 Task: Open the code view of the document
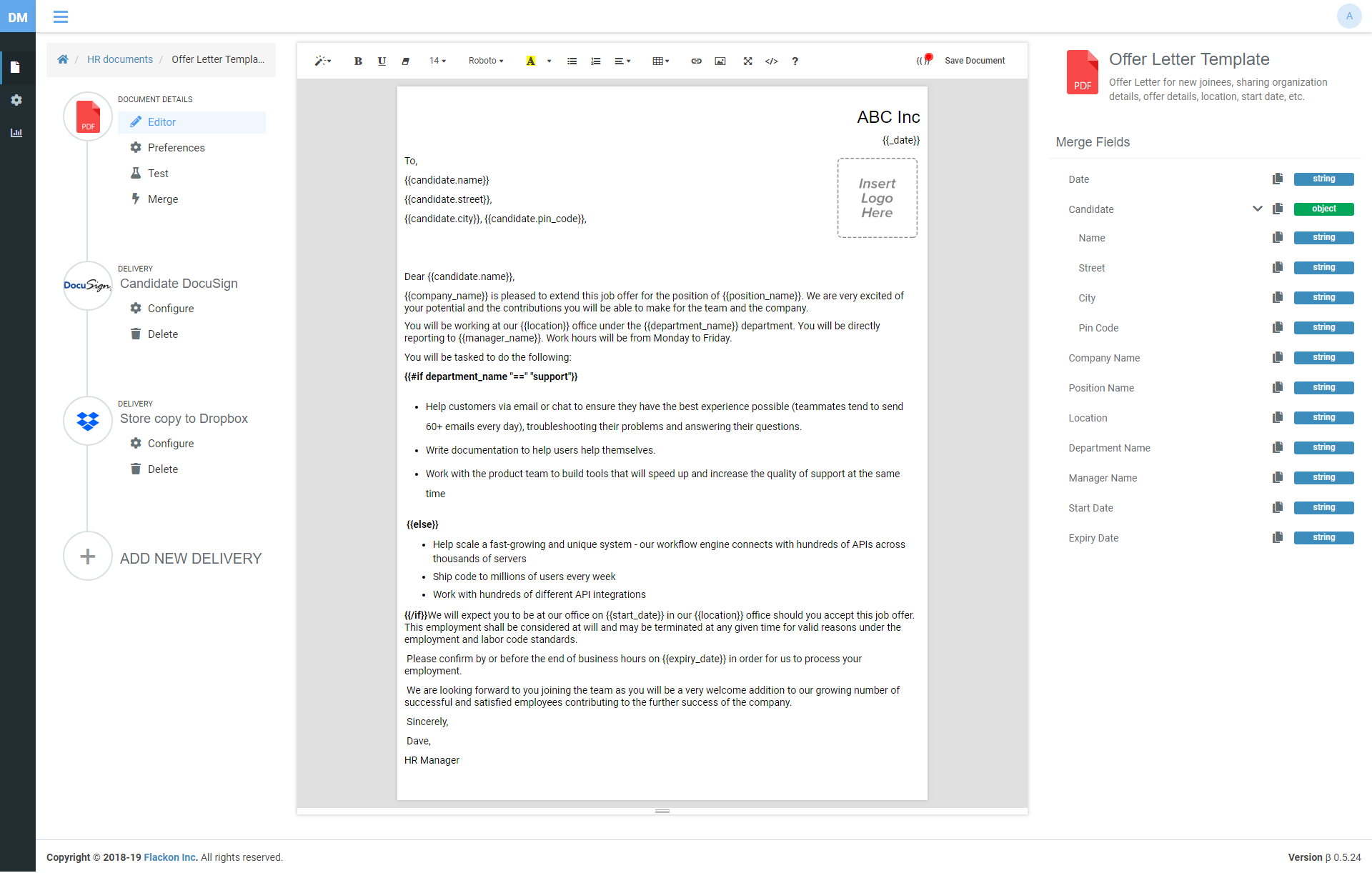click(771, 61)
